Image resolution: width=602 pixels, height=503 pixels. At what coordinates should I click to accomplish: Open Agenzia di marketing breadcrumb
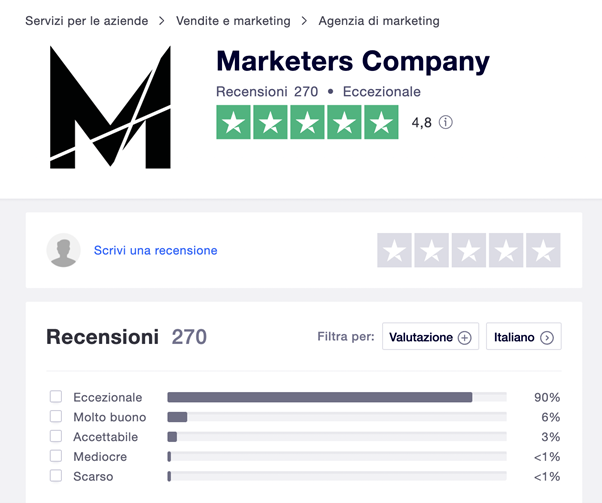379,21
